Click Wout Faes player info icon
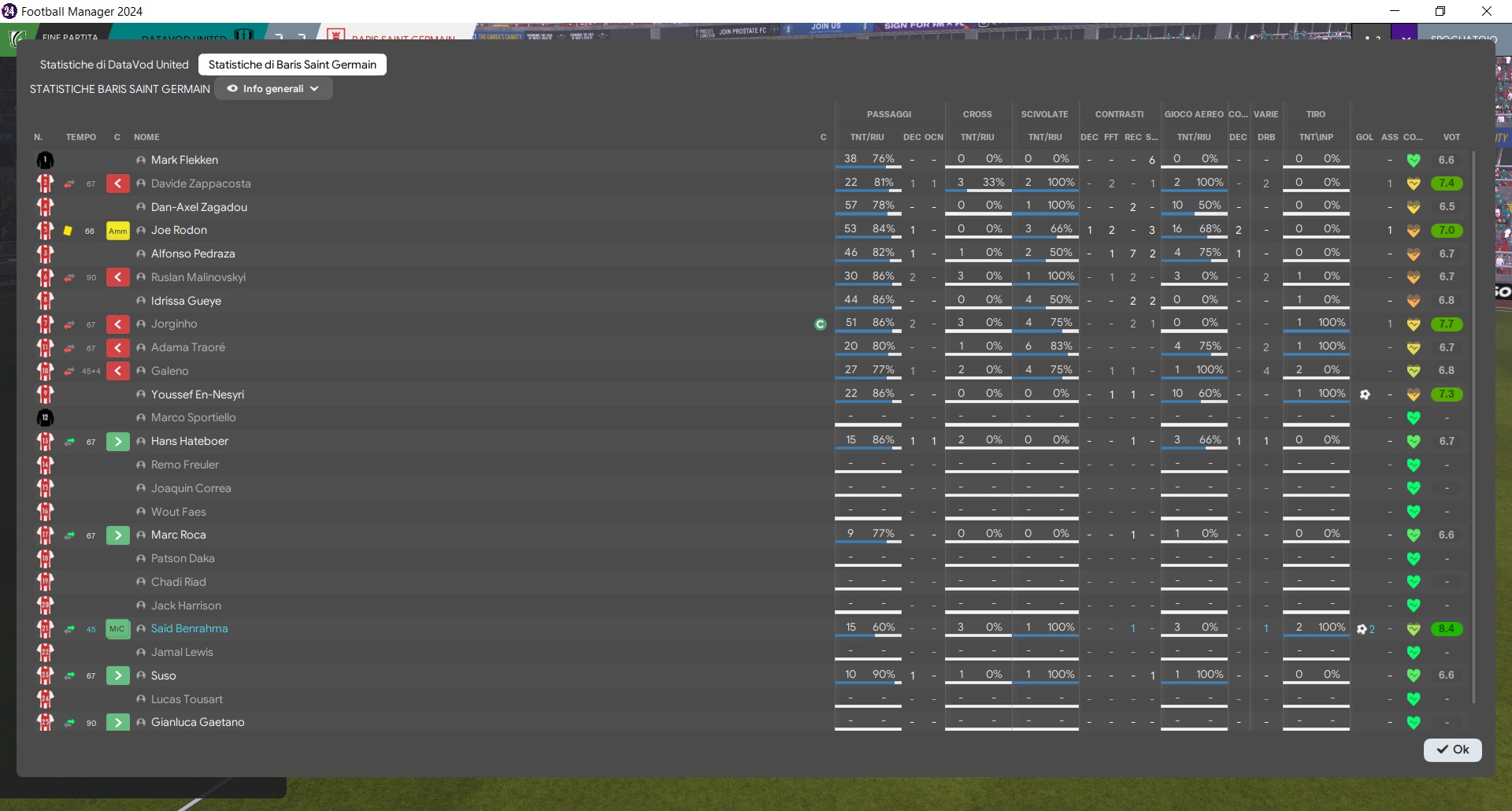 pyautogui.click(x=141, y=512)
